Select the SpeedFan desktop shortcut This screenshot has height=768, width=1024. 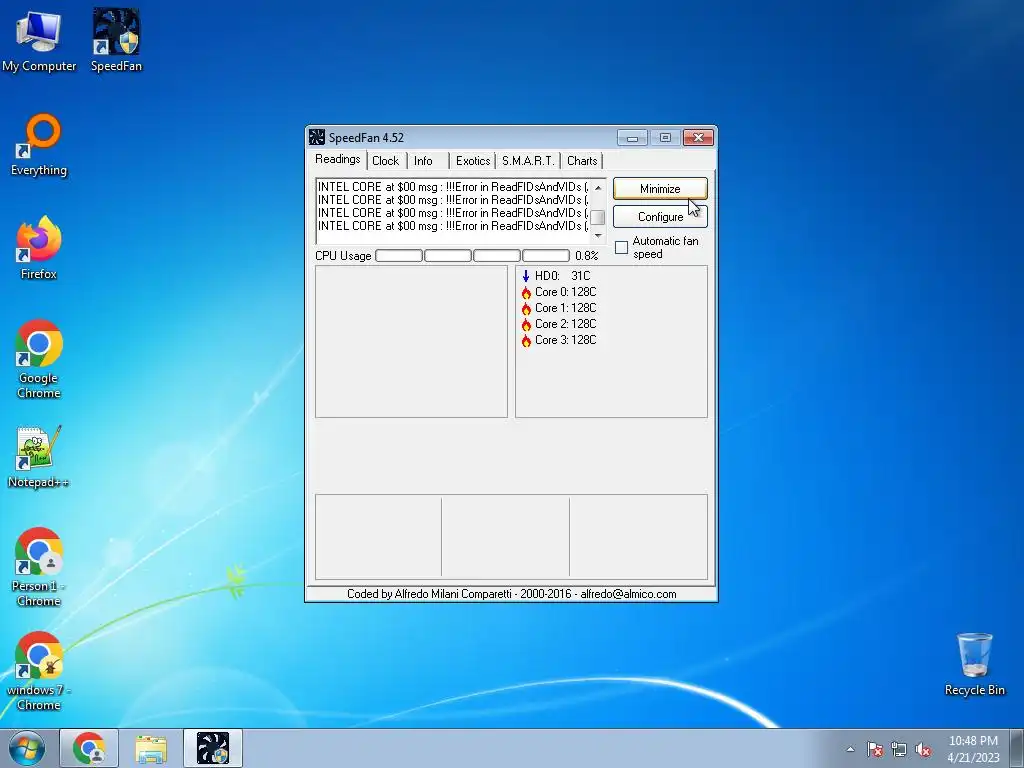coord(116,39)
